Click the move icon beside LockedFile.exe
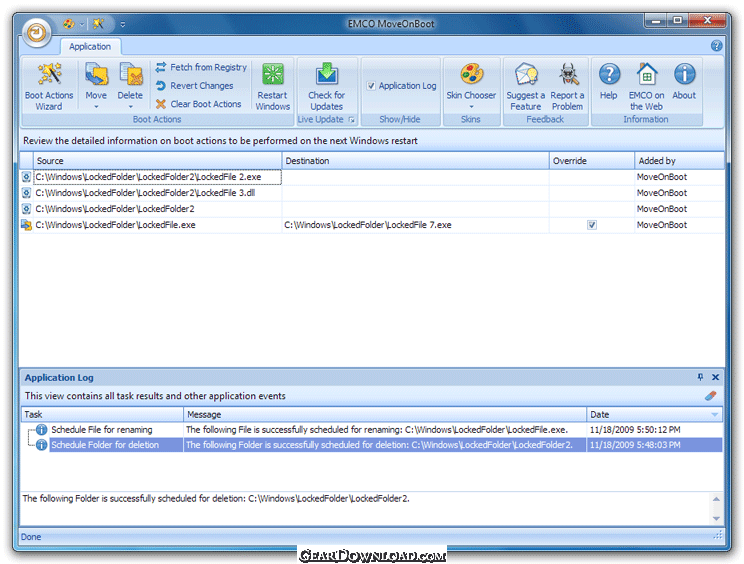 pyautogui.click(x=26, y=225)
